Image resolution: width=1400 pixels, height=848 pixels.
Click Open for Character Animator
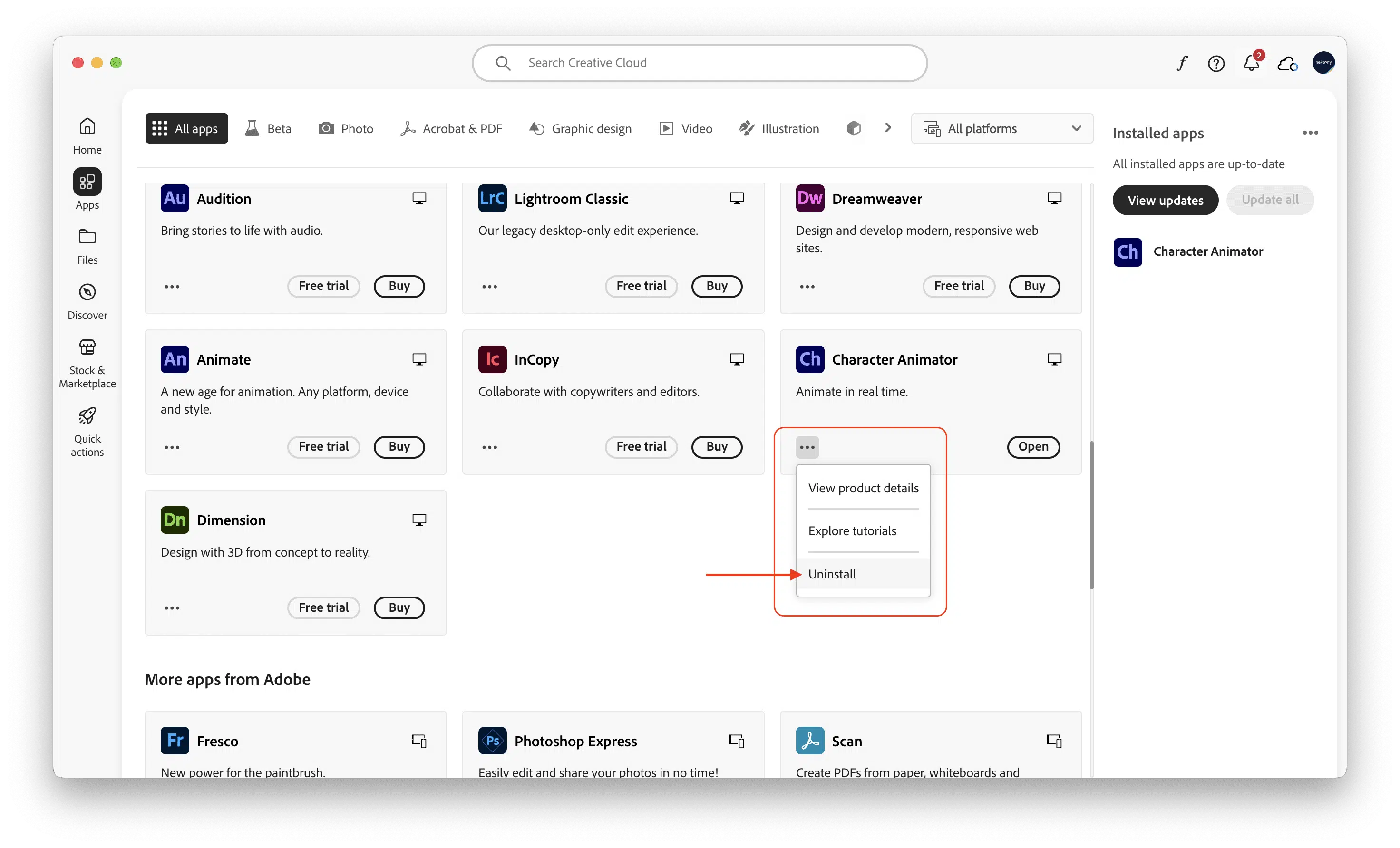[1032, 446]
